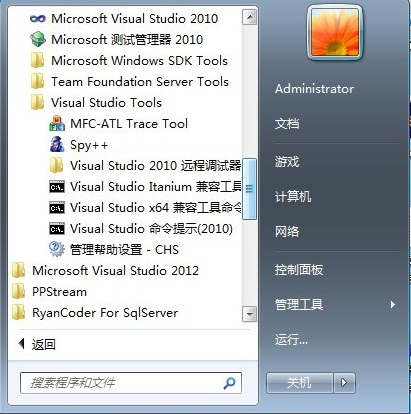This screenshot has width=411, height=414.
Task: Open the 运行... dialog
Action: pos(291,340)
